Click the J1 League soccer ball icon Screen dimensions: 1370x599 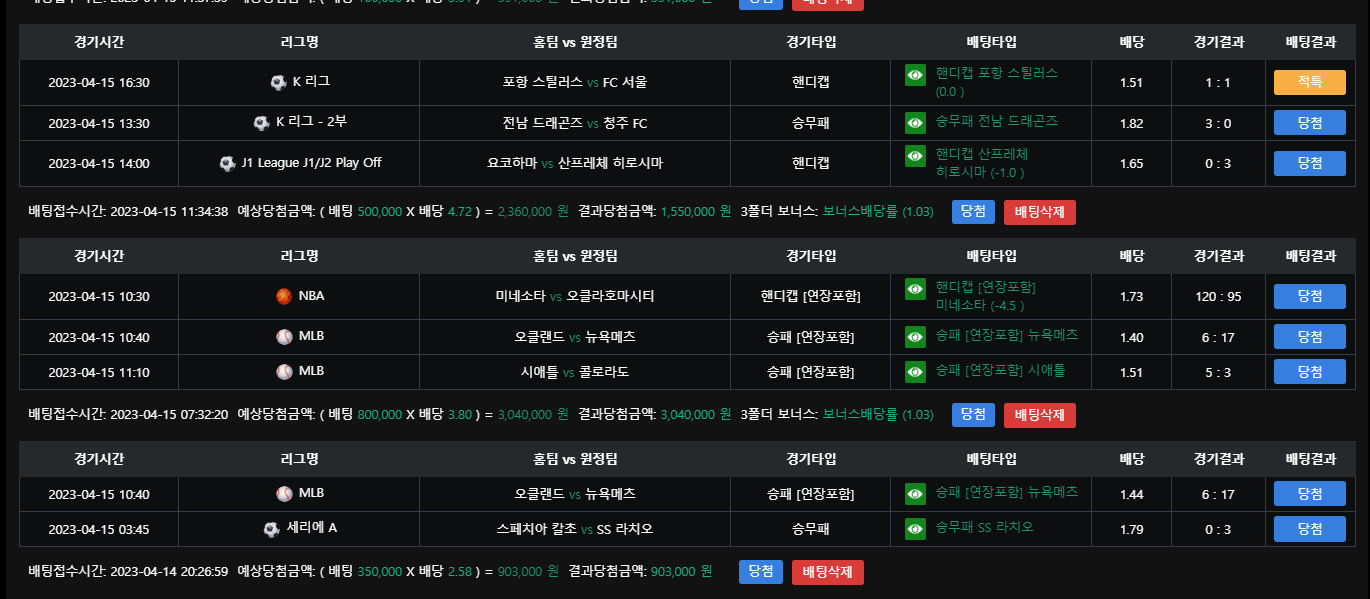tap(227, 163)
